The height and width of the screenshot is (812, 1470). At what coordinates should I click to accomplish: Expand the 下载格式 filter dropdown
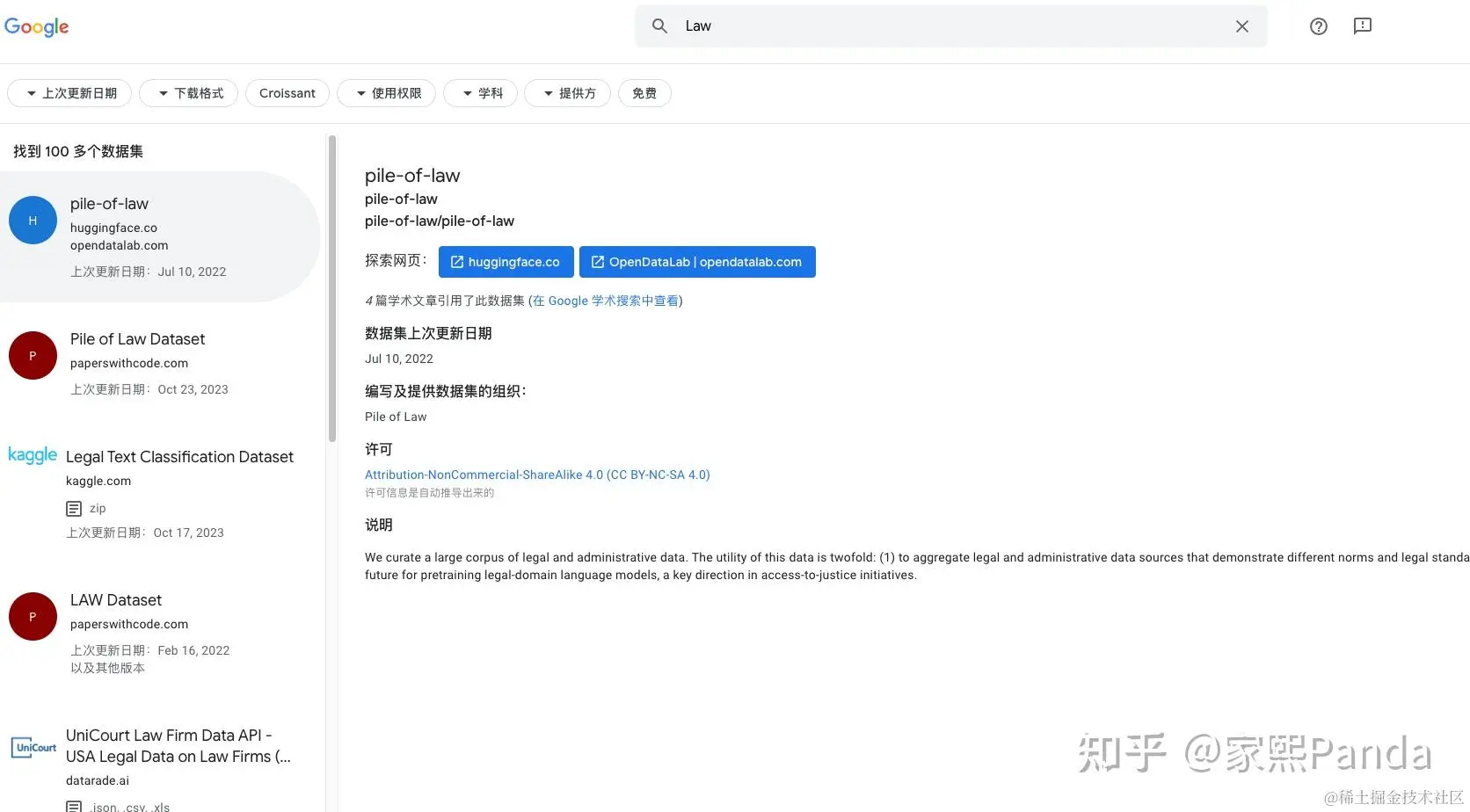188,93
